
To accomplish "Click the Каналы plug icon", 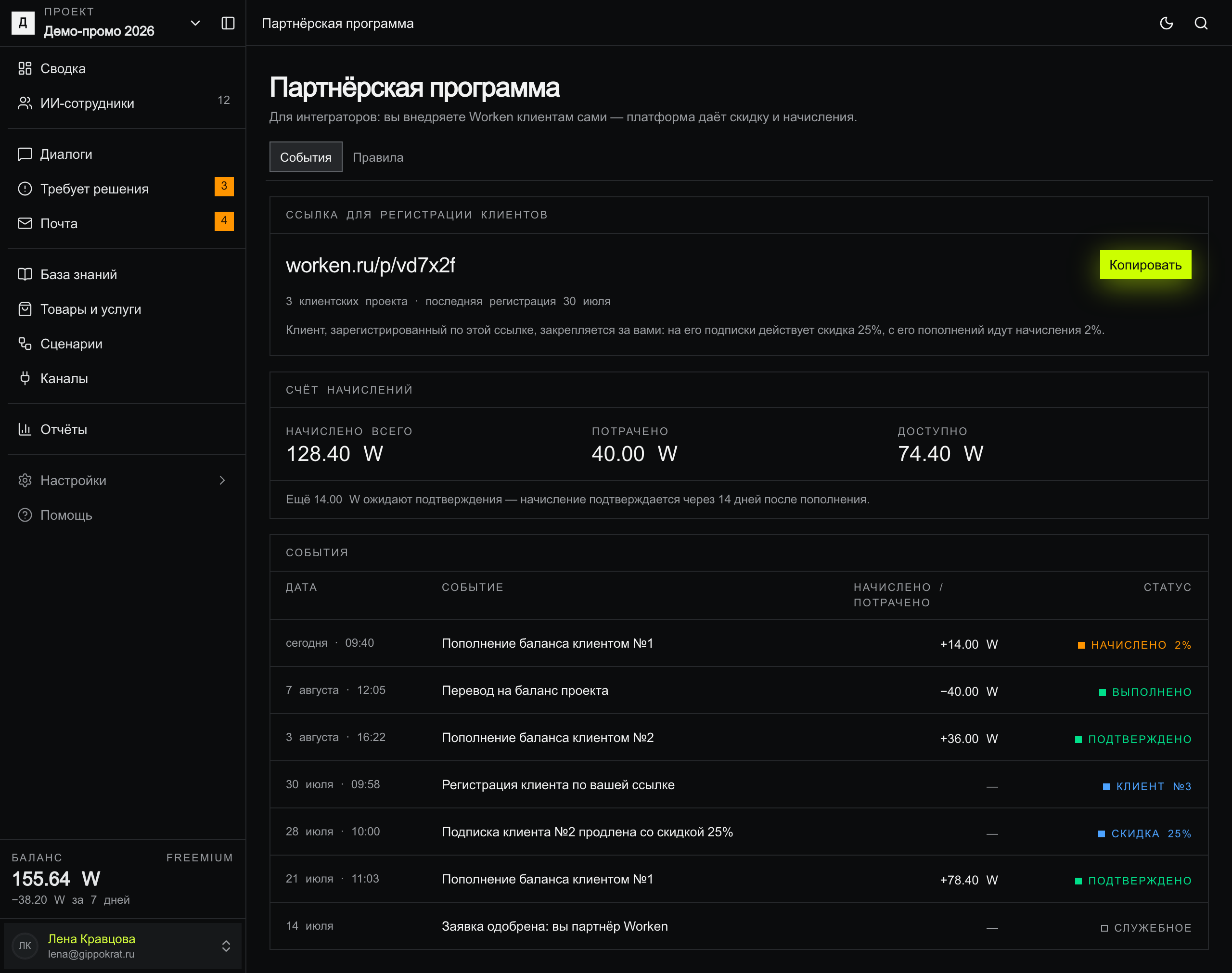I will (25, 378).
